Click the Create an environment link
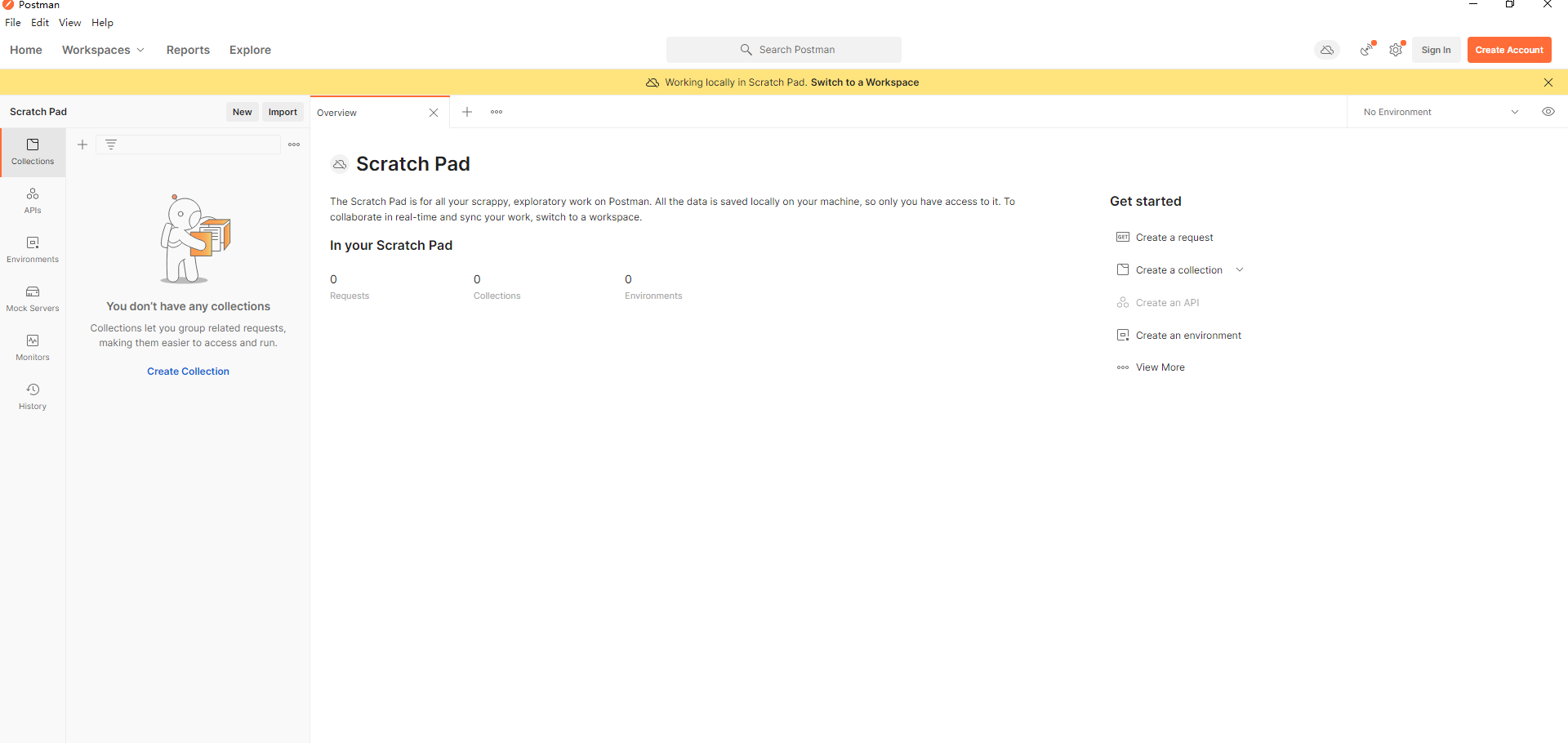 1188,336
